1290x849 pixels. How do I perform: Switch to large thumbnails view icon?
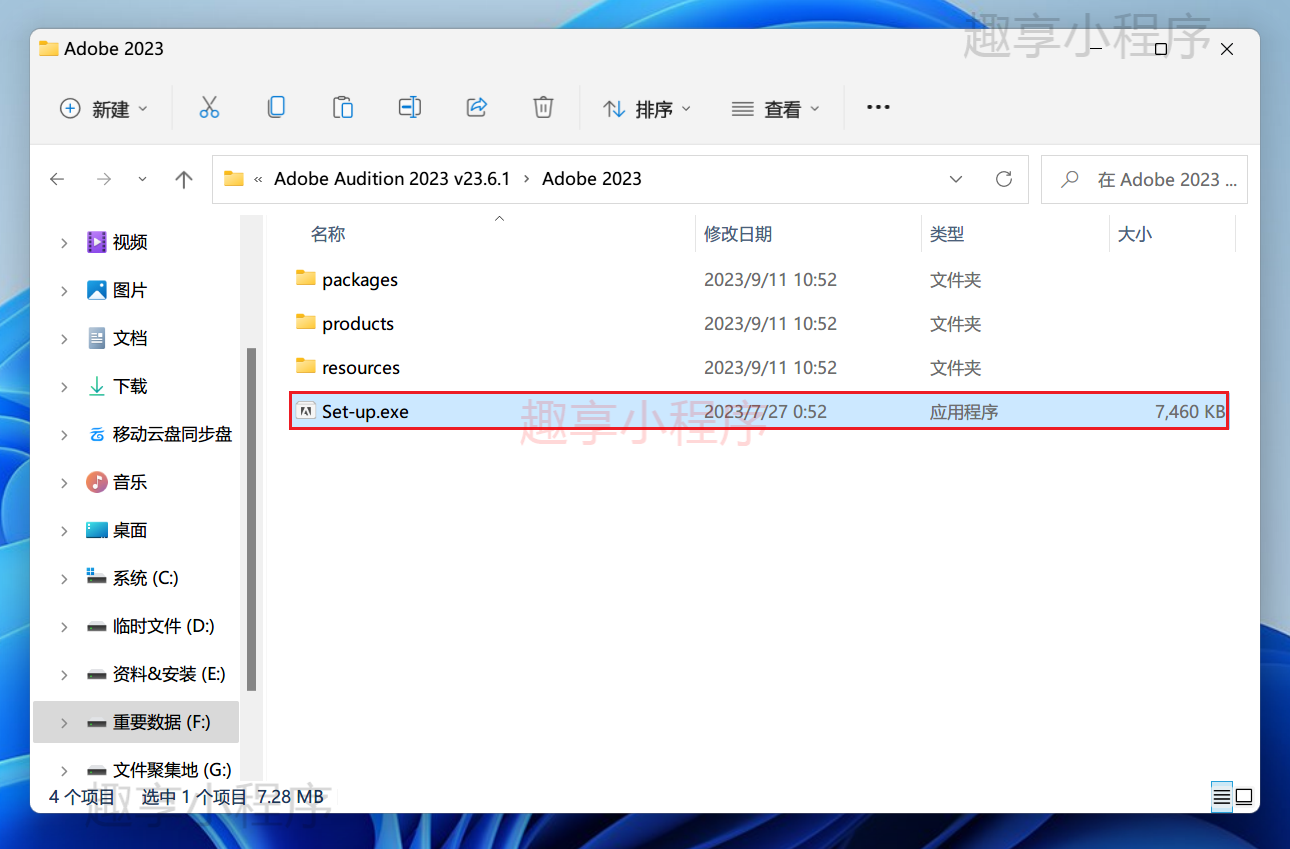(1244, 797)
